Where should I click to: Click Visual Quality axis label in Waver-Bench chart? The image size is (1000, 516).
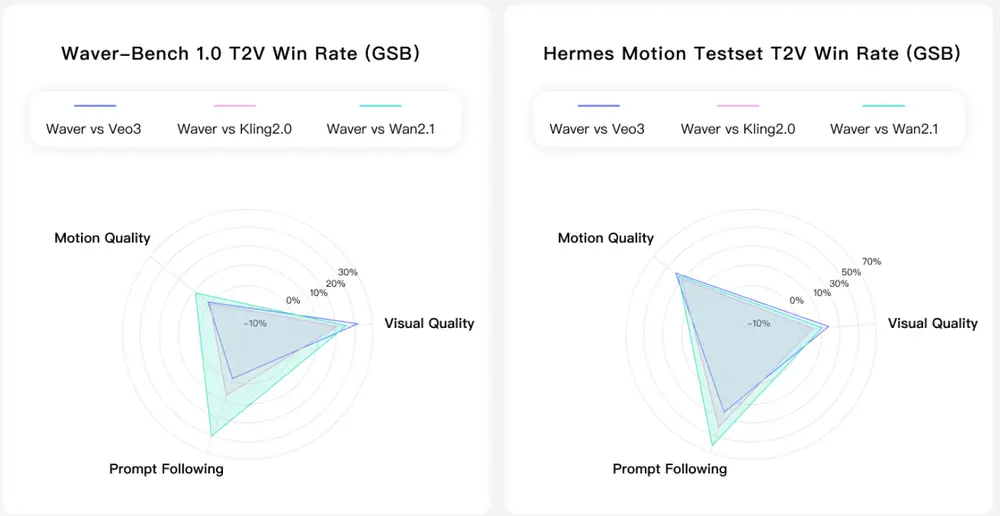(429, 323)
